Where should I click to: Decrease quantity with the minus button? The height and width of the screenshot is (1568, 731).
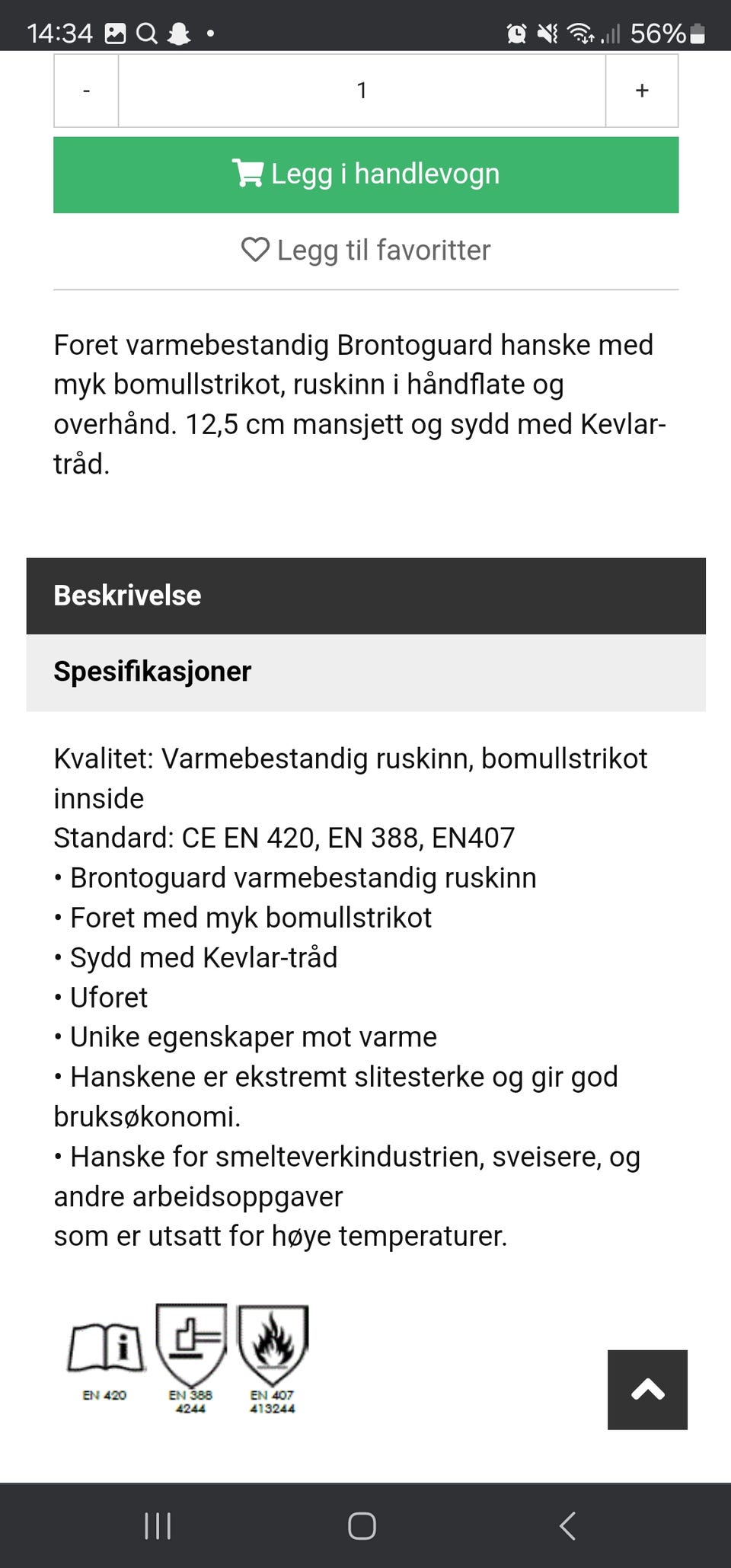click(x=86, y=91)
